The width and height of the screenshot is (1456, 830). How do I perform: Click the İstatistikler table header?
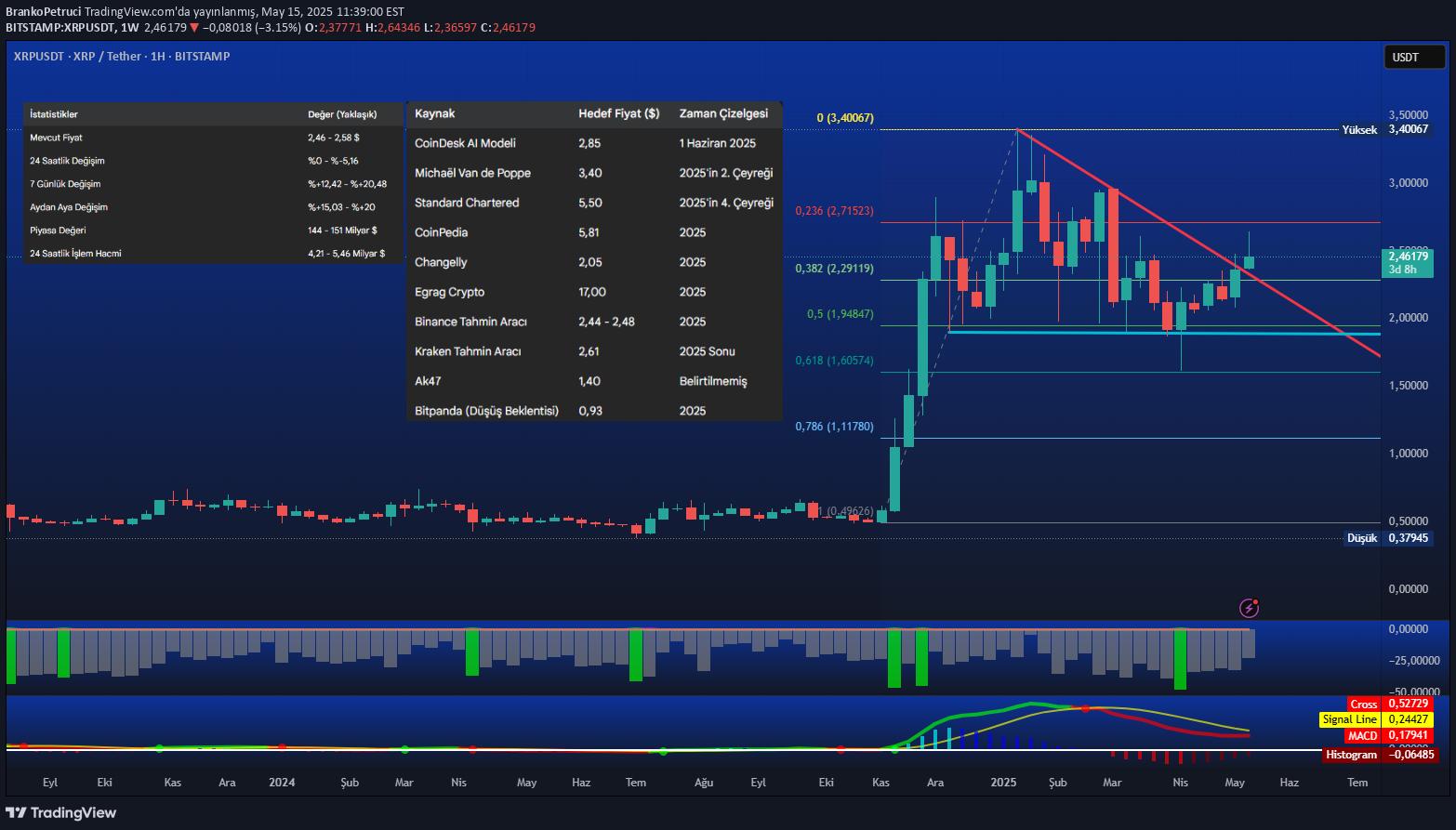point(54,114)
